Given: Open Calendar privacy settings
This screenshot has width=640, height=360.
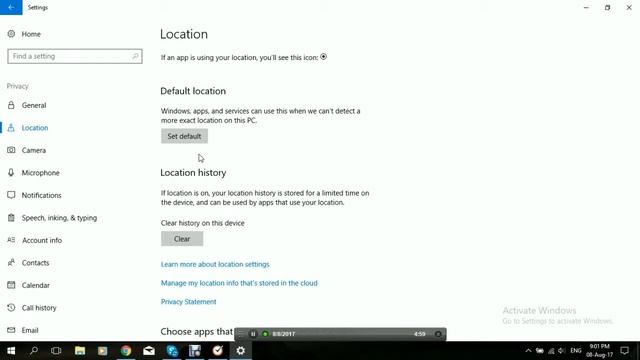Looking at the screenshot, I should (36, 285).
